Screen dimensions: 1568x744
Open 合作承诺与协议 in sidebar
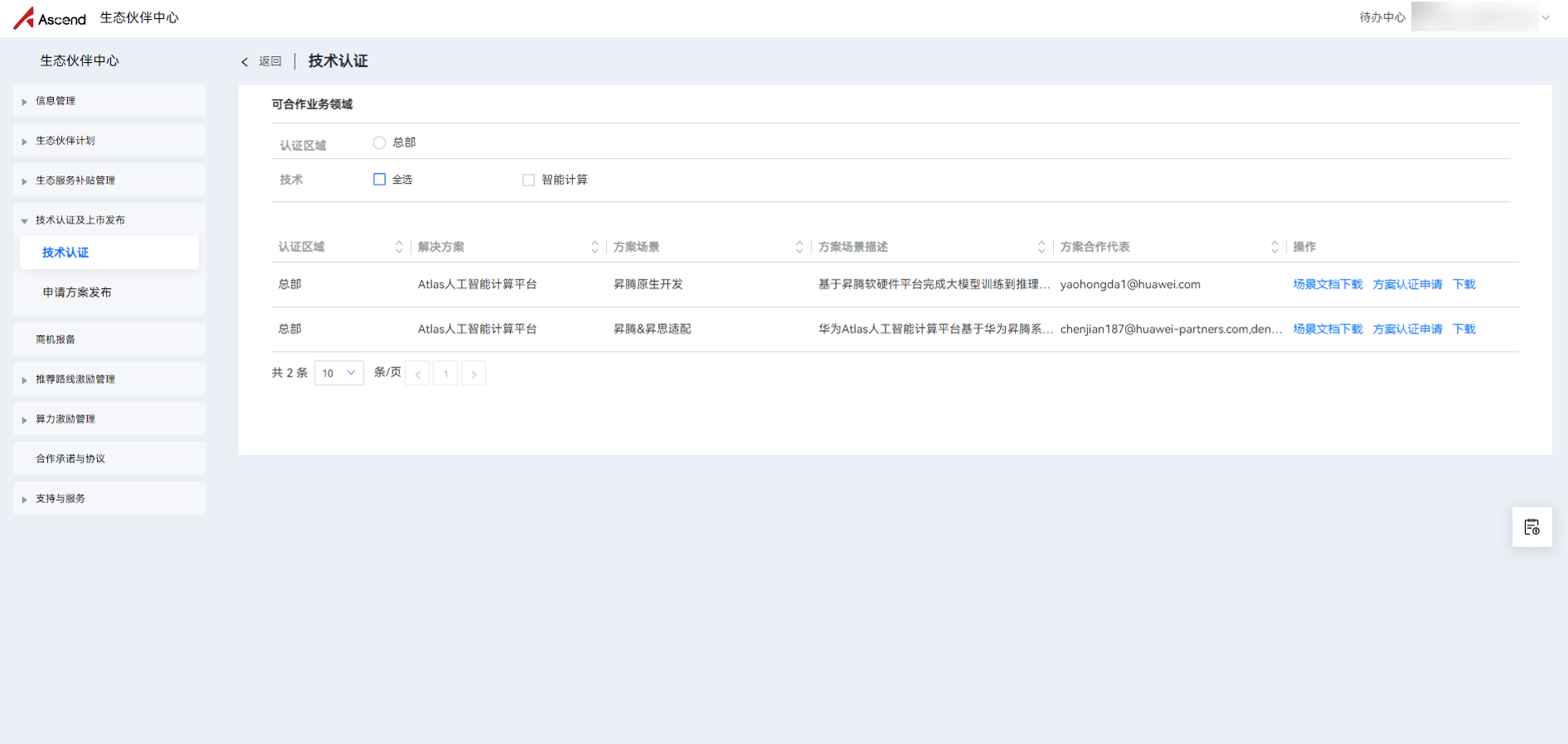[109, 458]
